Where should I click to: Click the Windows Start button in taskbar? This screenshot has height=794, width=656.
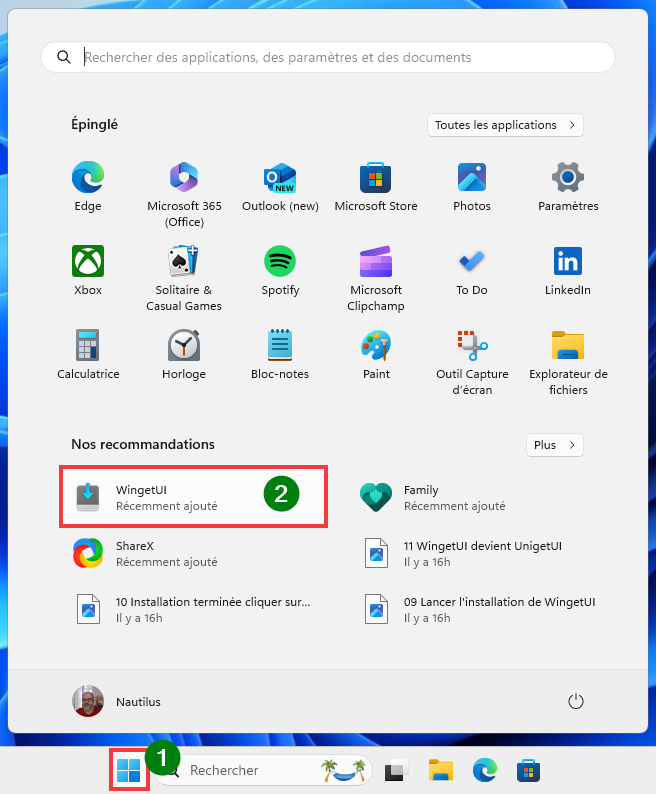129,770
